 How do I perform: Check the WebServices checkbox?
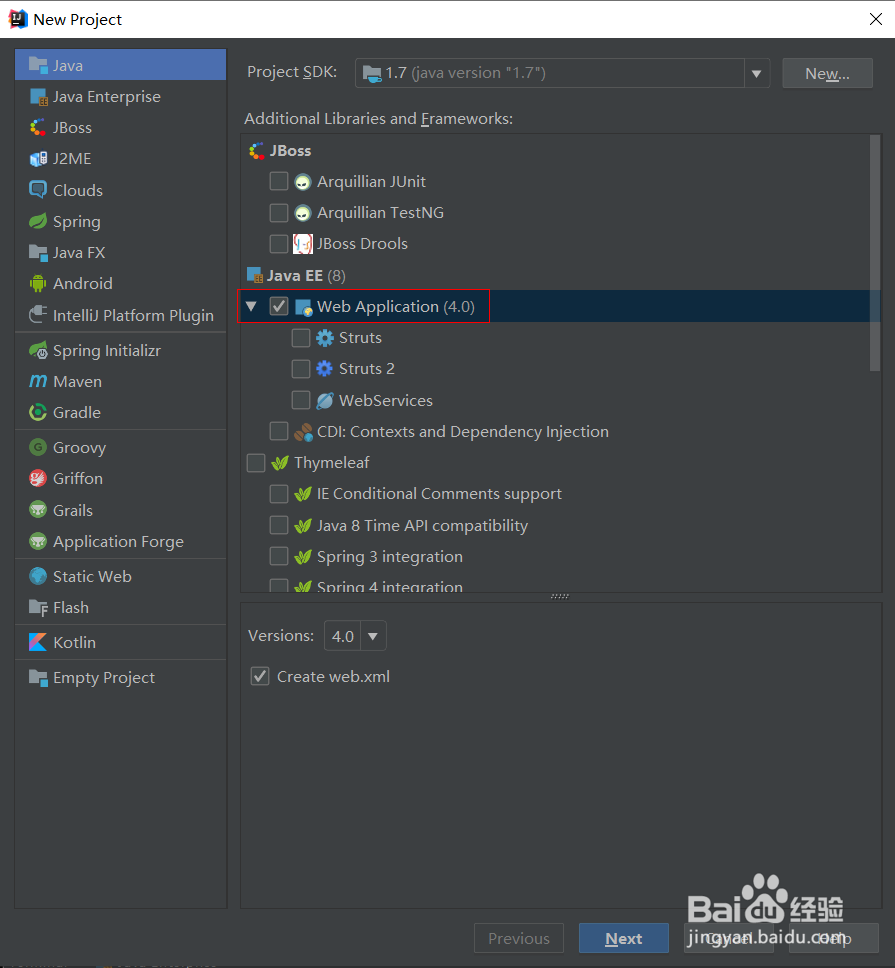pyautogui.click(x=301, y=400)
